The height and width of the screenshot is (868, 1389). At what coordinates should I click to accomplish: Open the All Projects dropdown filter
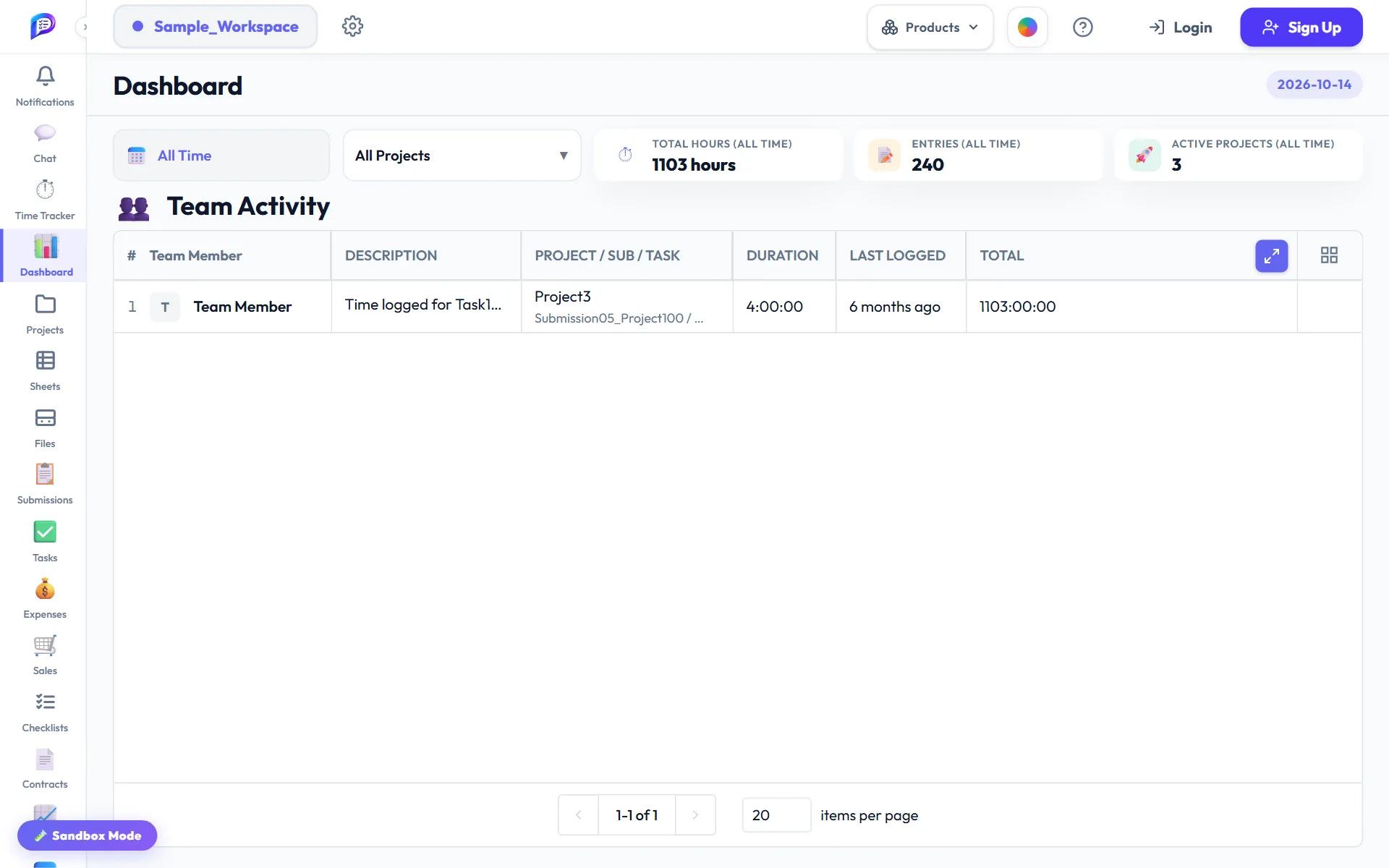pos(462,156)
